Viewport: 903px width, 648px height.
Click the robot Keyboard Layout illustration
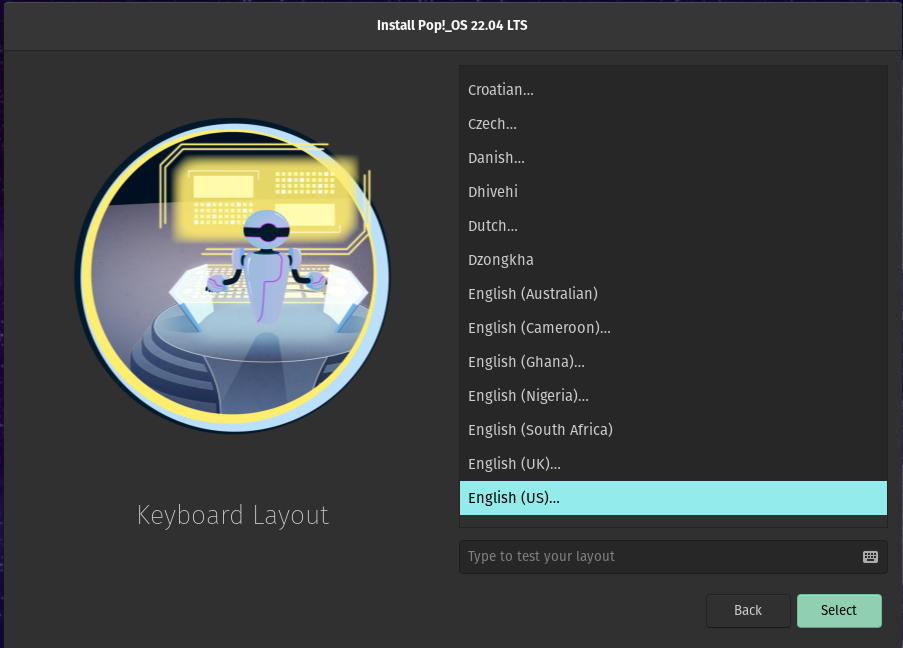(x=233, y=275)
